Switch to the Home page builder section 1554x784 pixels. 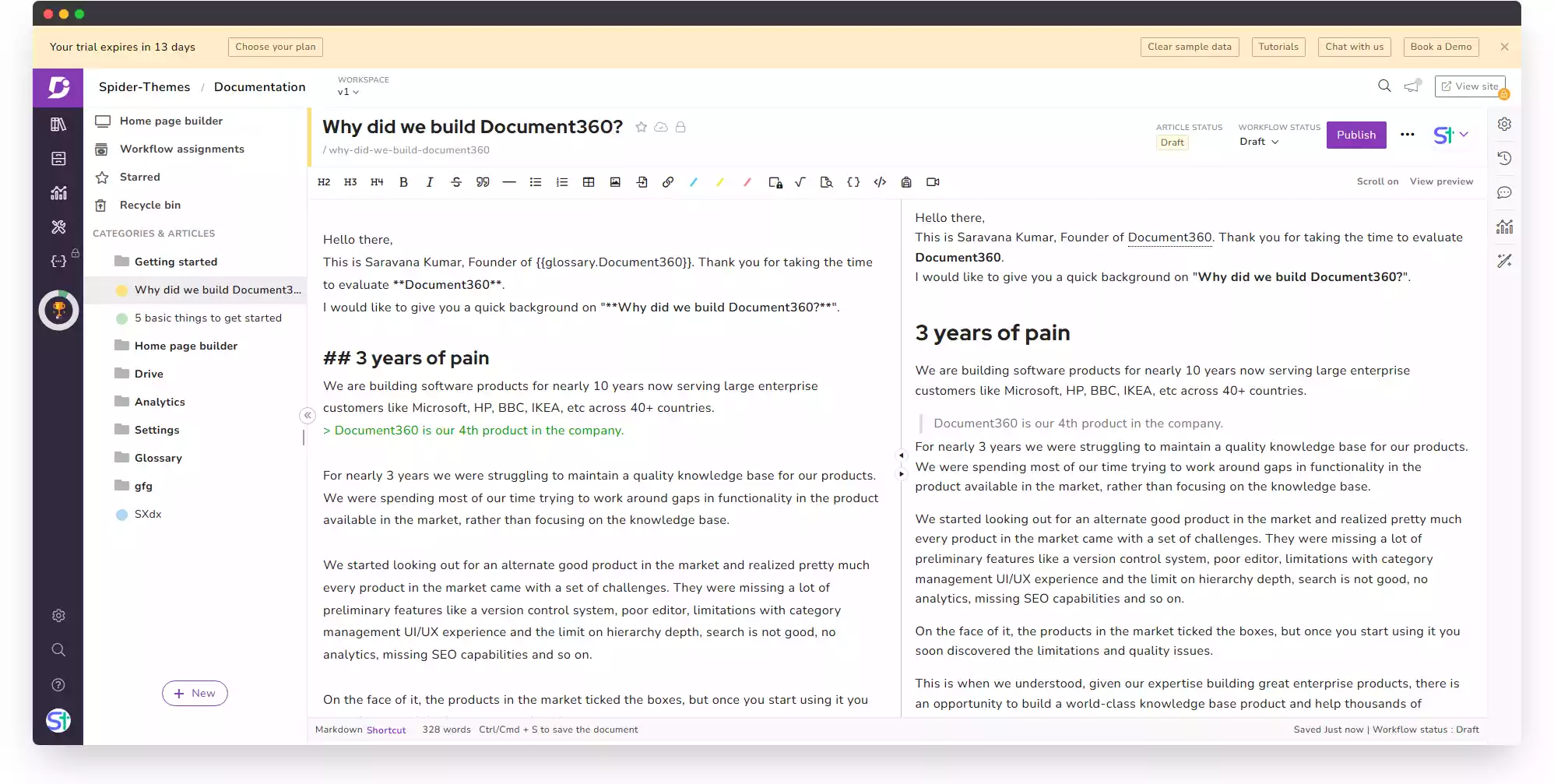[171, 121]
